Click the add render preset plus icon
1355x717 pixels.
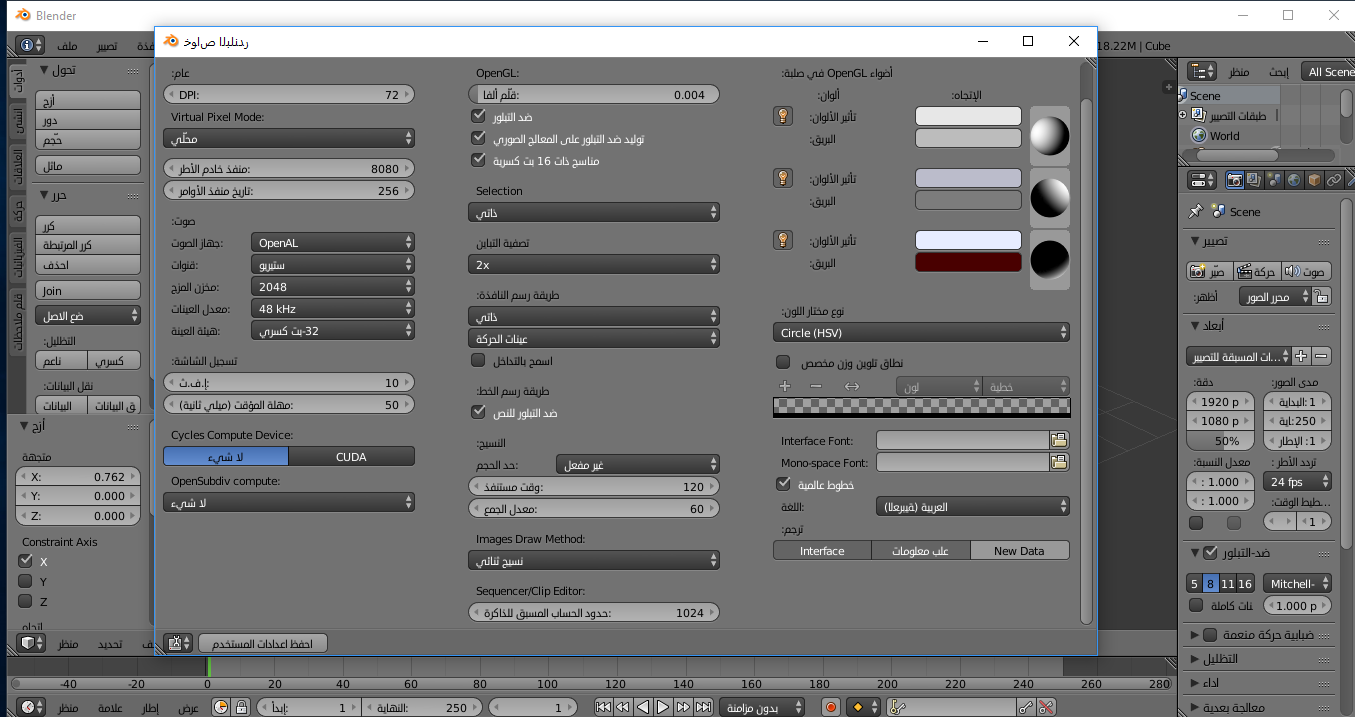click(x=1301, y=356)
